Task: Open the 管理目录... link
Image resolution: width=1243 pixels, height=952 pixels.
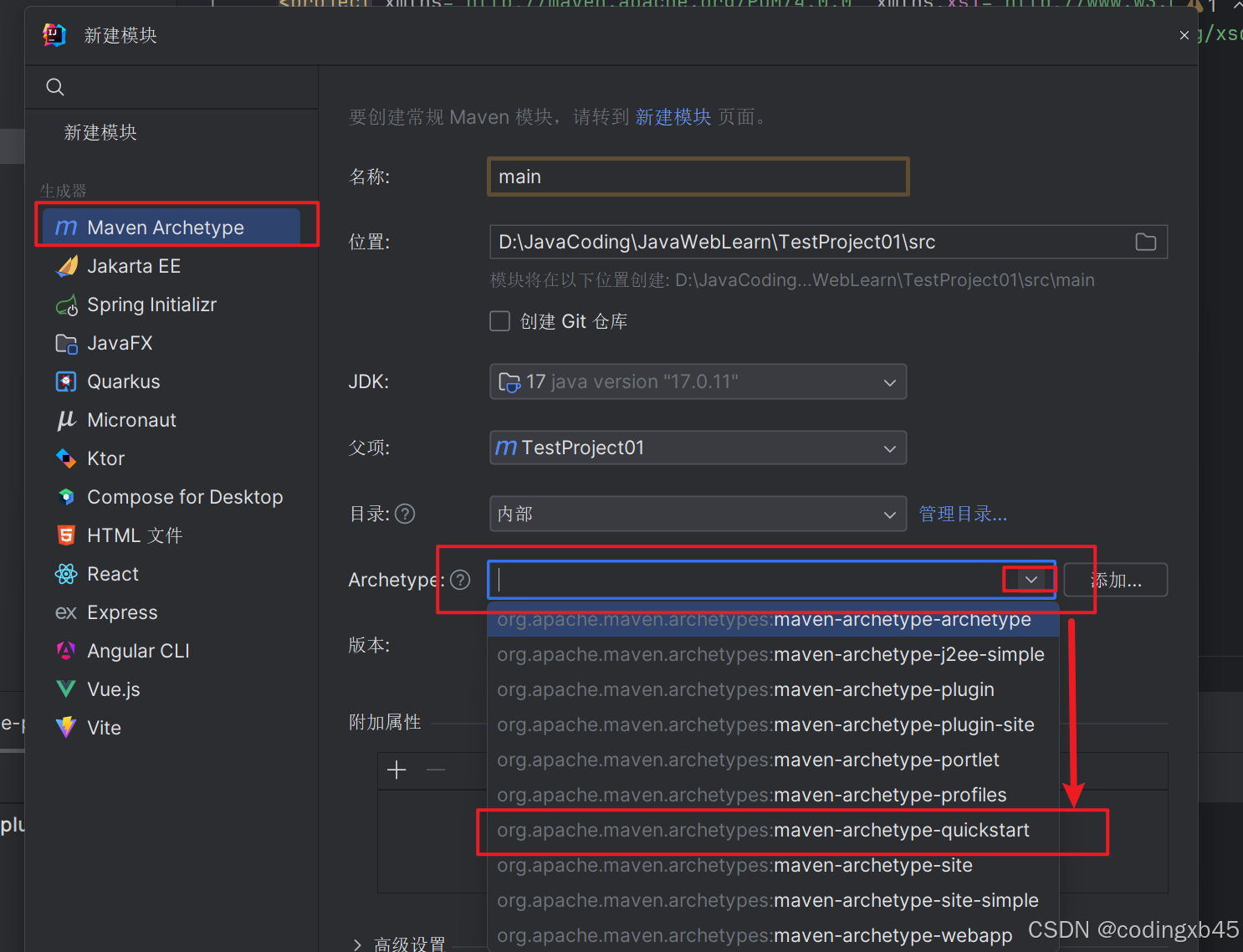Action: tap(963, 514)
